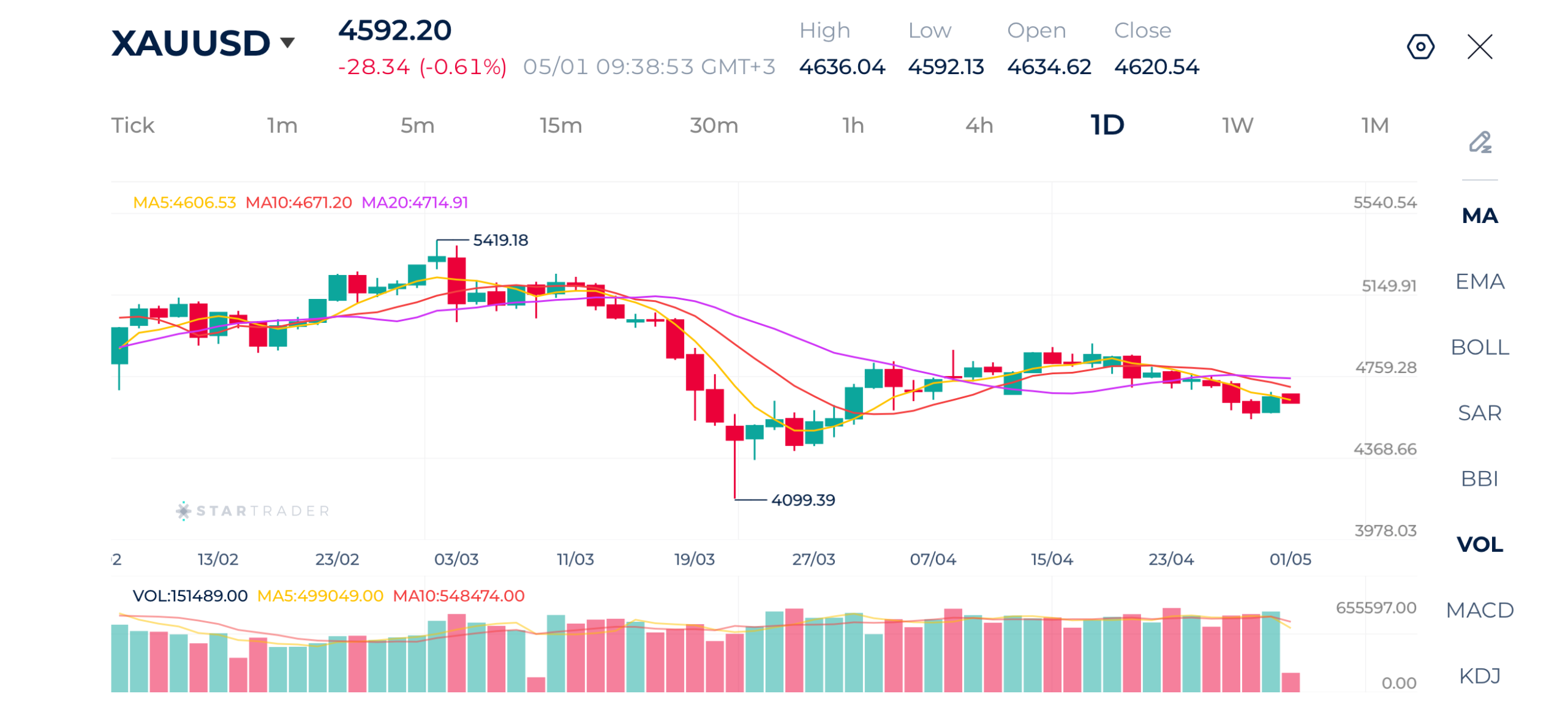
Task: Turn on the SAR indicator
Action: click(1479, 412)
